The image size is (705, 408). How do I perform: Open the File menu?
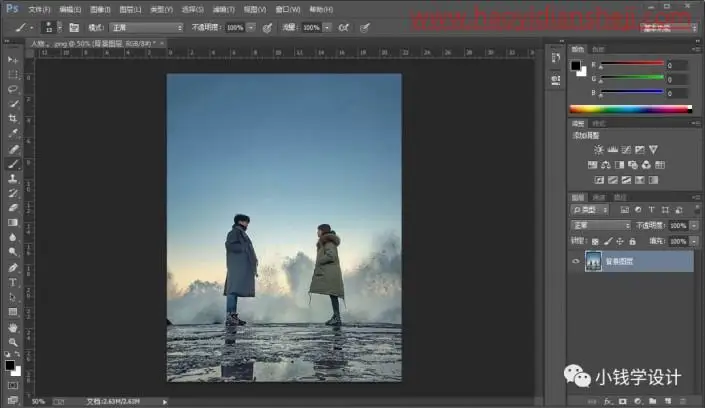pyautogui.click(x=39, y=9)
